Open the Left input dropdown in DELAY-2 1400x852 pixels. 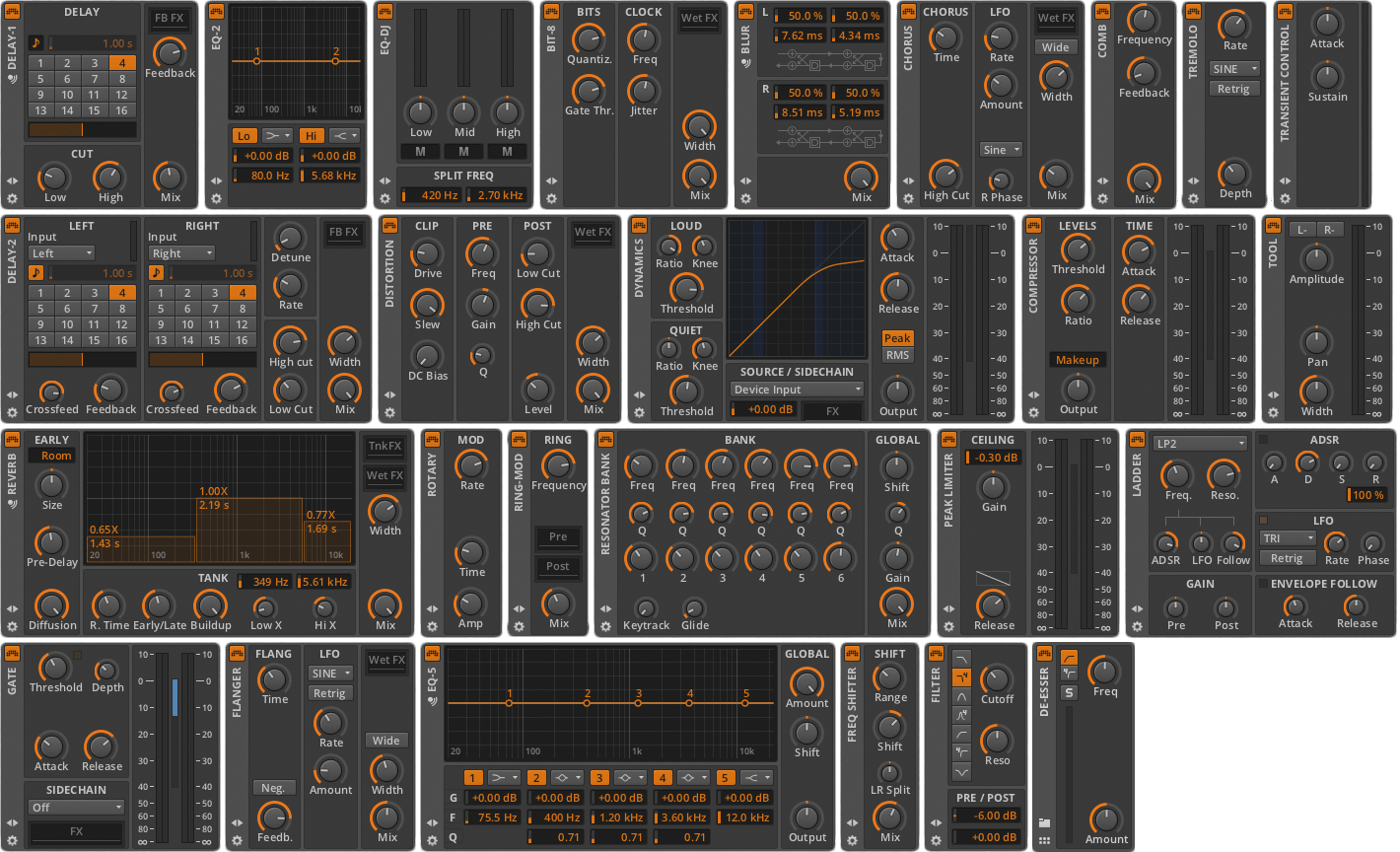61,253
